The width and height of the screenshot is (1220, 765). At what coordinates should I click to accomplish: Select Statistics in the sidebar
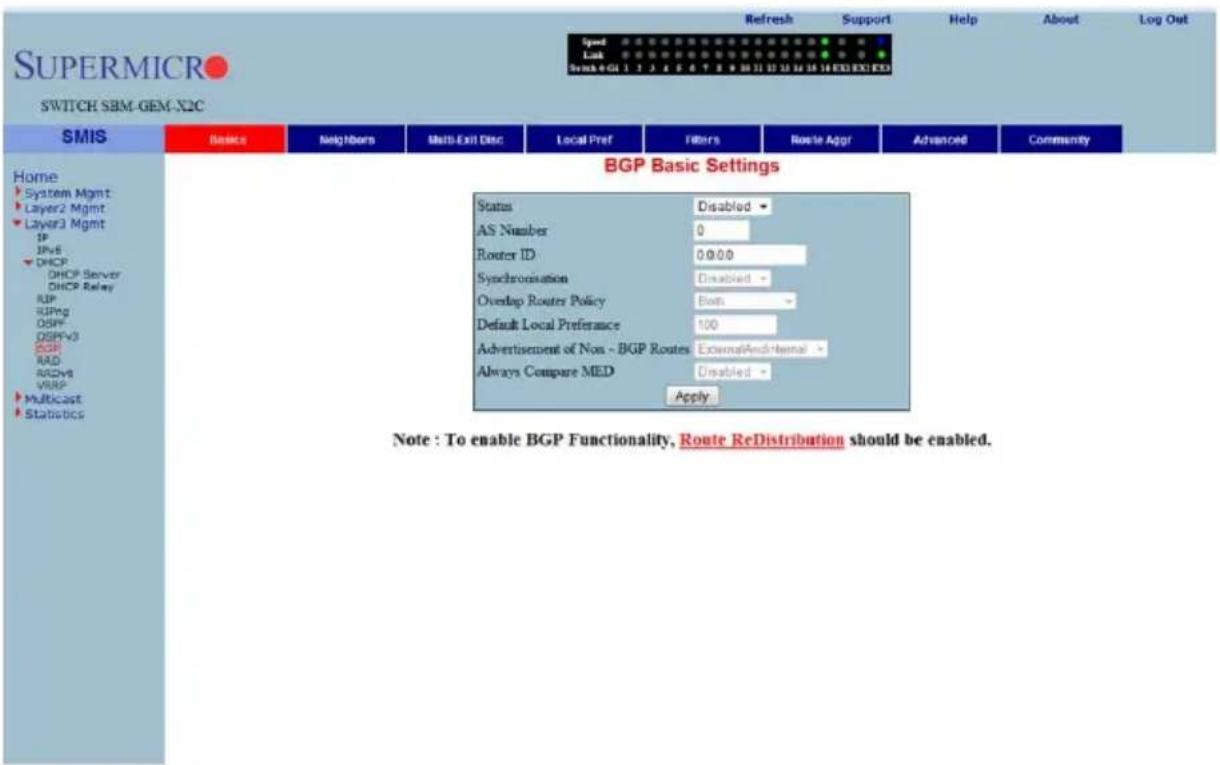click(x=53, y=414)
